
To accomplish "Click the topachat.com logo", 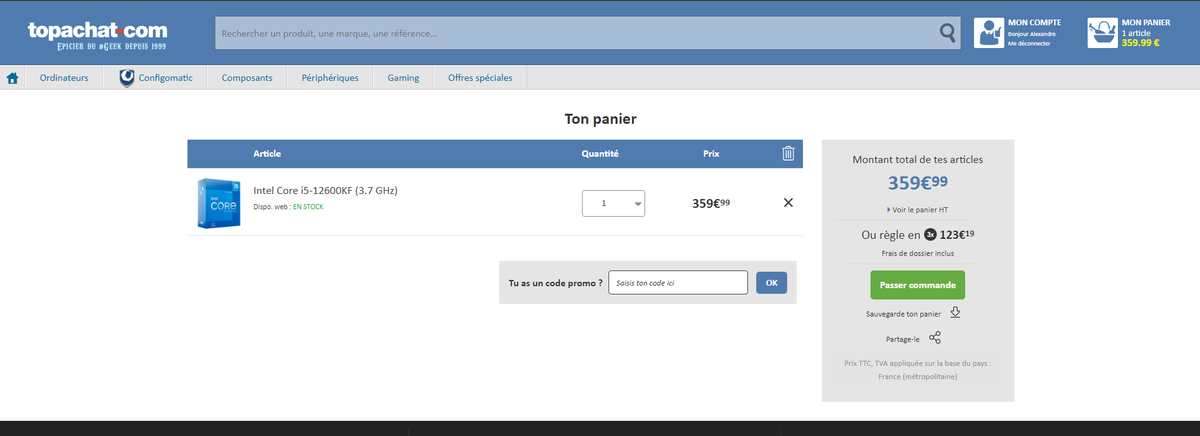I will click(x=98, y=37).
